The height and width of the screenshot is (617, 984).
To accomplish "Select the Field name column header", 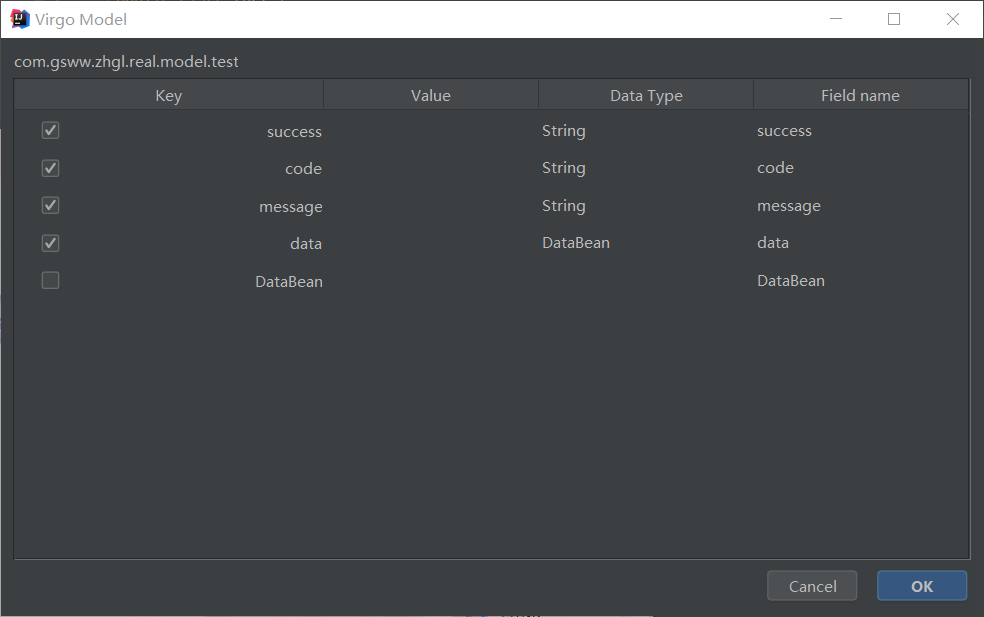I will pos(860,94).
